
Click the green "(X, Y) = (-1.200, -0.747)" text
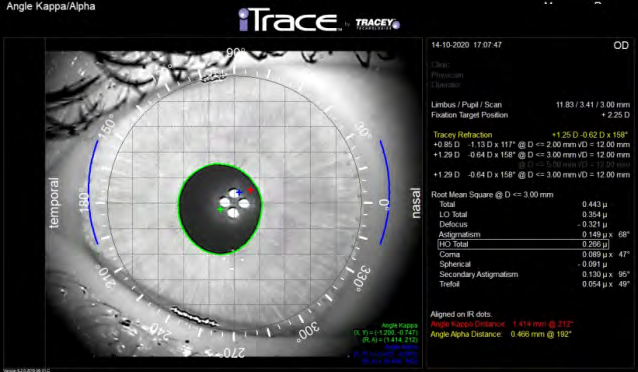click(386, 333)
